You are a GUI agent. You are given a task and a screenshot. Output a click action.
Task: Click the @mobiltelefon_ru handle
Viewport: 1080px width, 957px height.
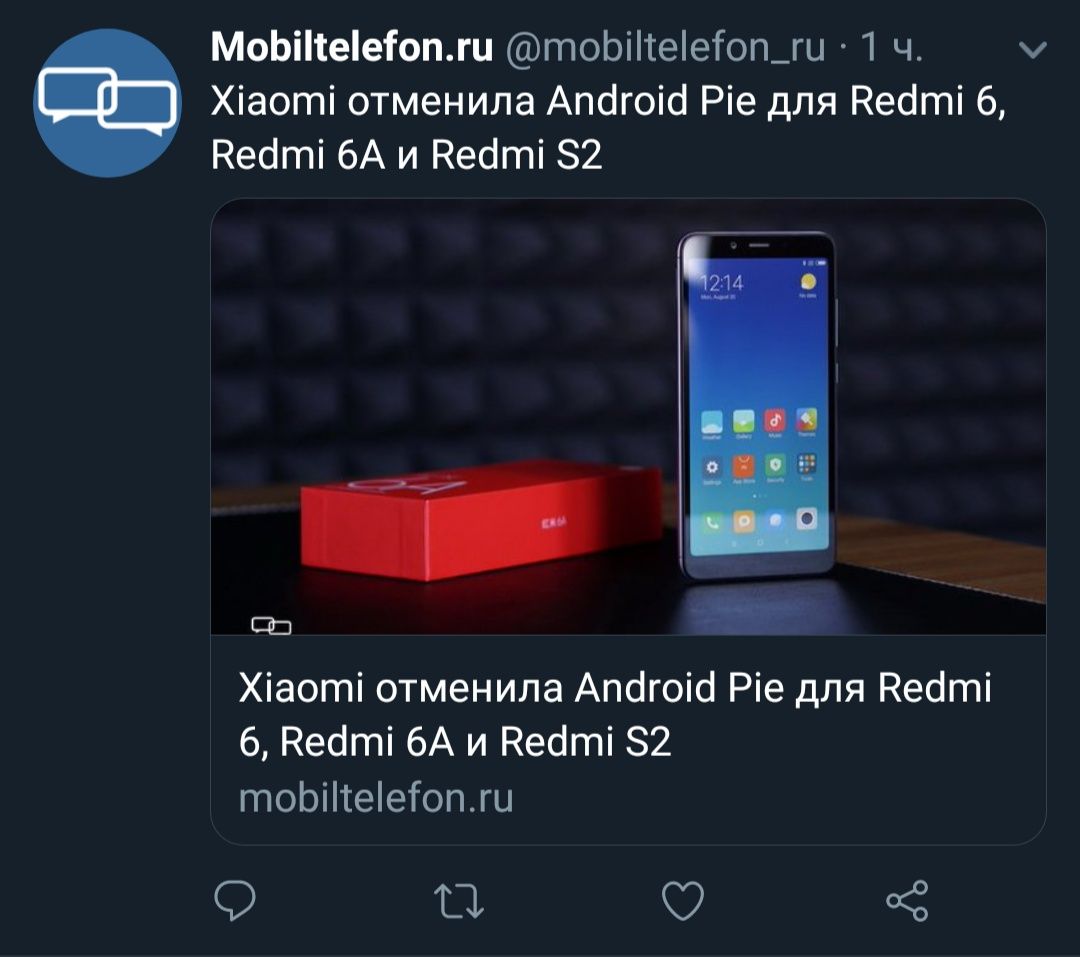(665, 48)
